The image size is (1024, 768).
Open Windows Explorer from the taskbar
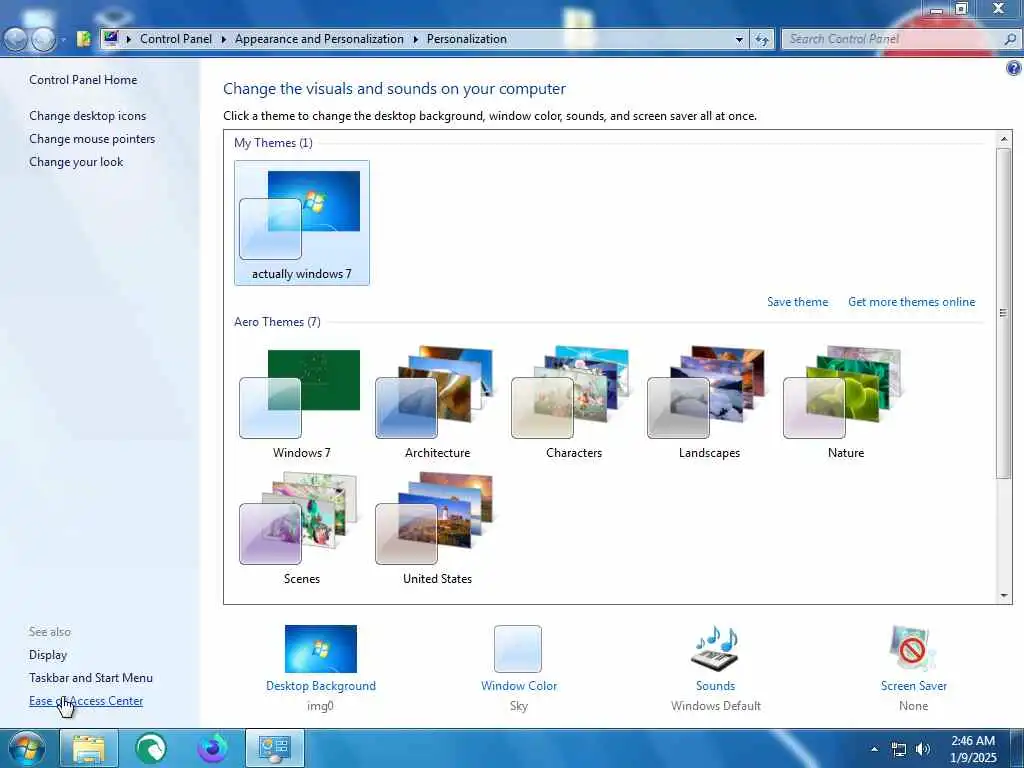point(89,748)
